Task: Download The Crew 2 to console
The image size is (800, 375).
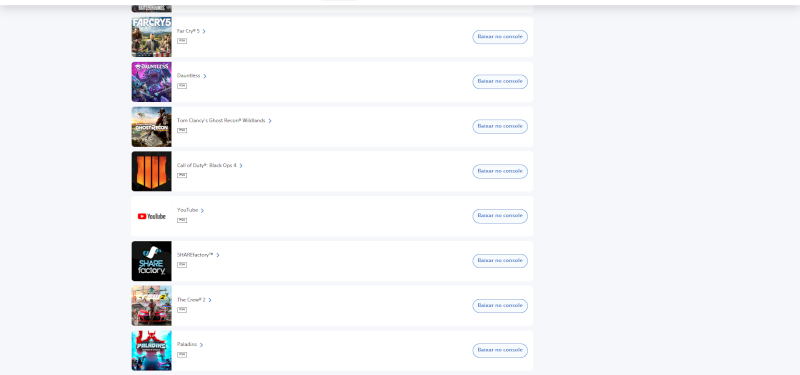Action: coord(500,306)
